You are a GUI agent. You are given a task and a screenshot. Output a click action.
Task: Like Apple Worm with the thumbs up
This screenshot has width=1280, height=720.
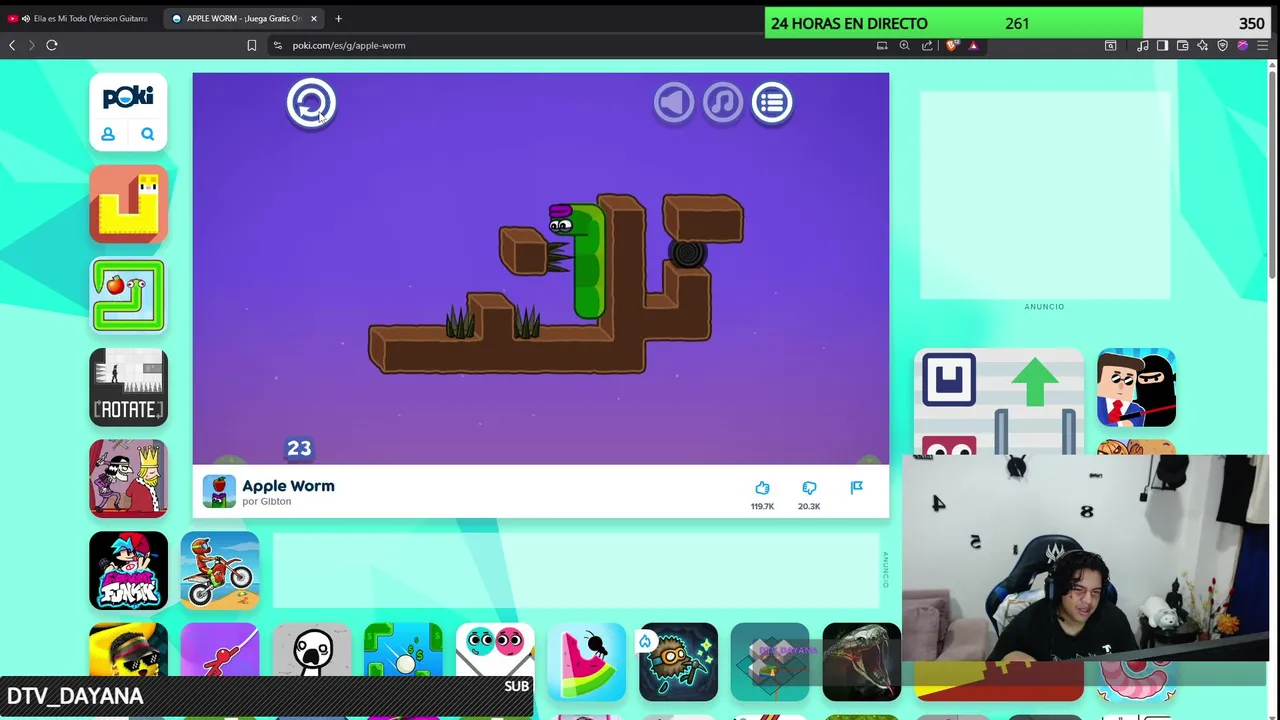[762, 488]
